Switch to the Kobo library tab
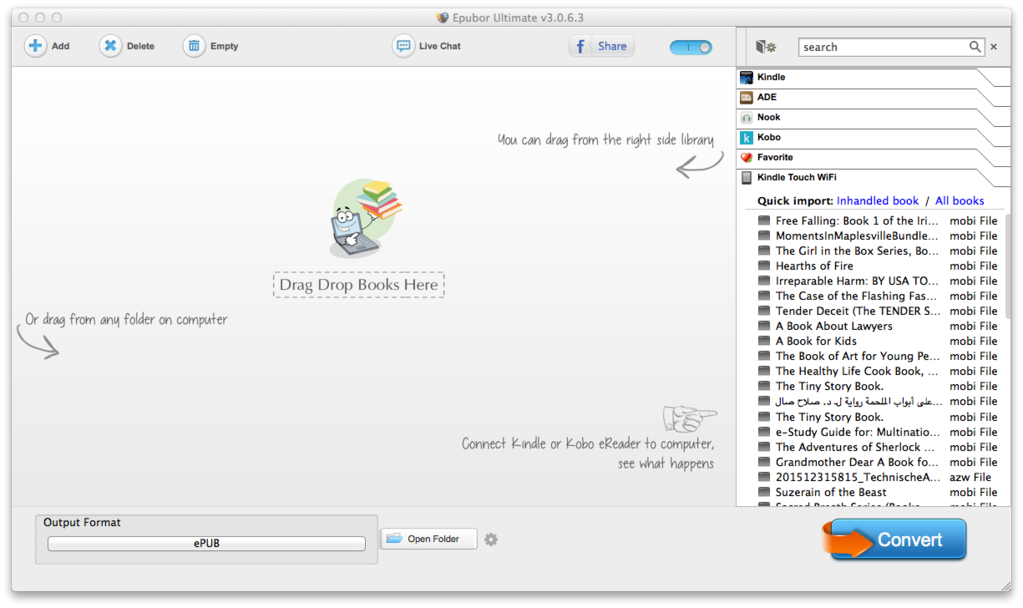The image size is (1023, 608). tap(873, 138)
